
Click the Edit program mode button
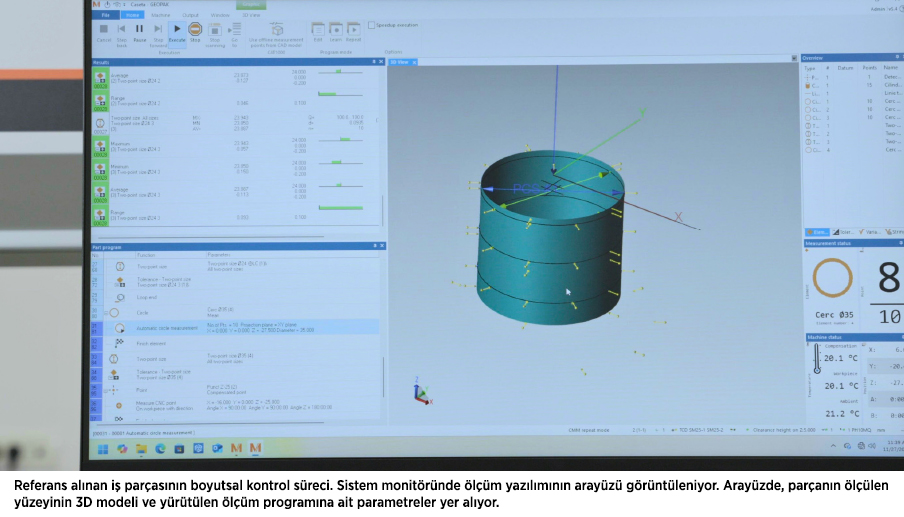click(x=318, y=30)
